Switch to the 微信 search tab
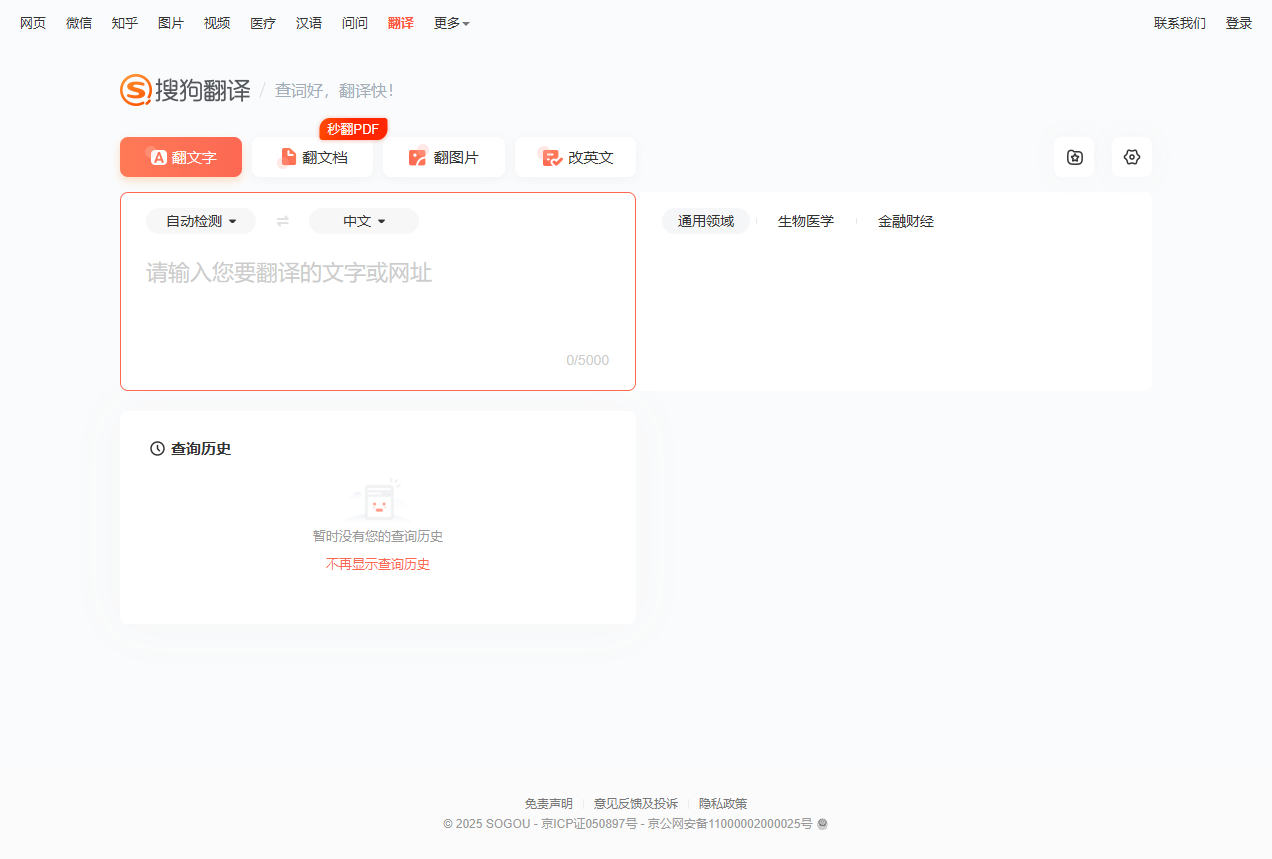 click(78, 22)
